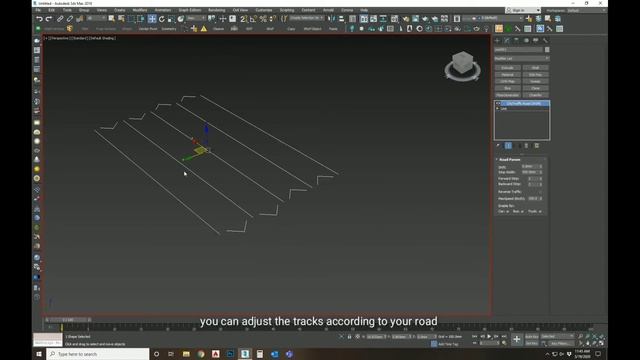Click the Align tool icon
640x360 pixels.
(341, 19)
